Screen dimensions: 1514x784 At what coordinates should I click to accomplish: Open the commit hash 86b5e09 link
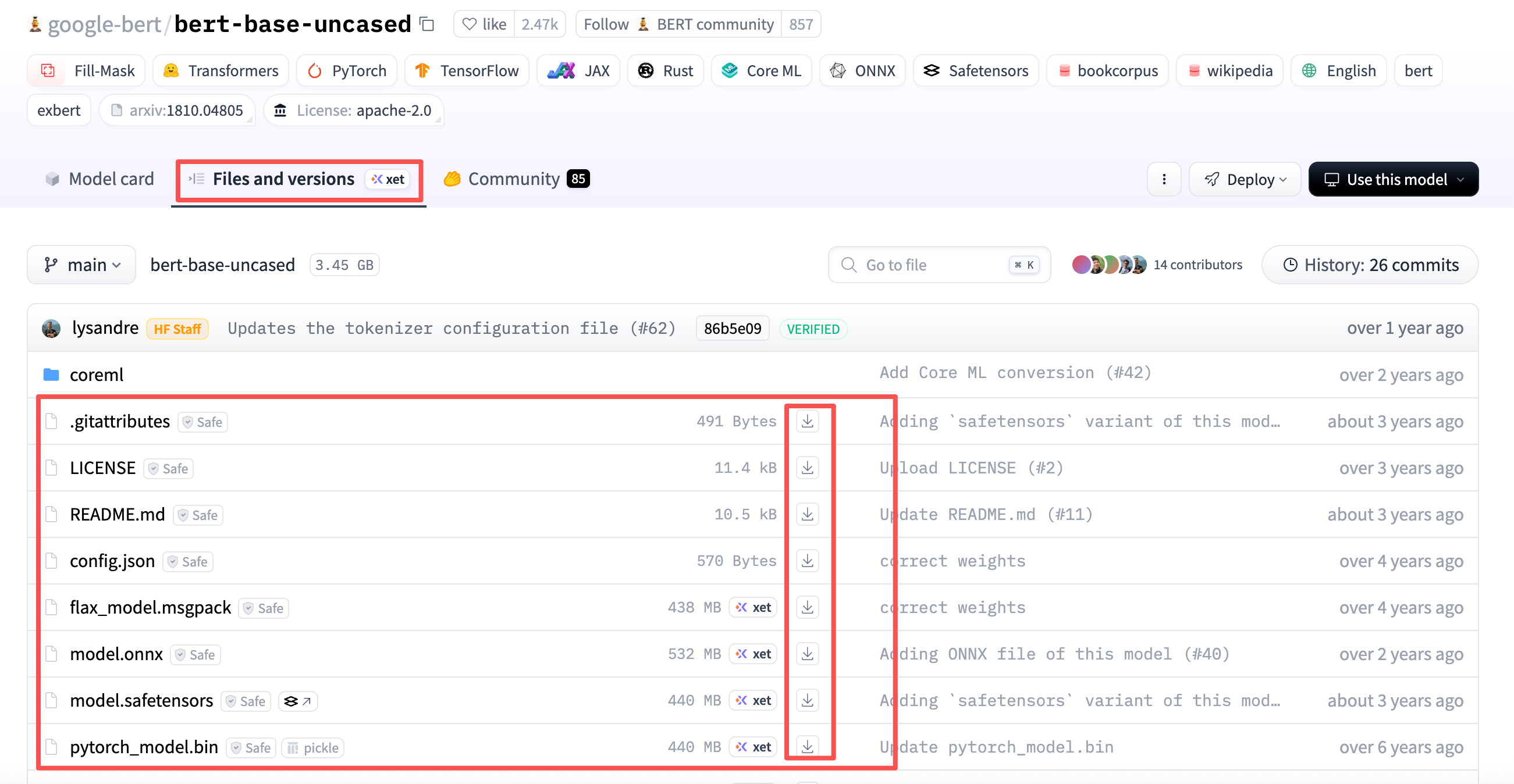(x=732, y=329)
